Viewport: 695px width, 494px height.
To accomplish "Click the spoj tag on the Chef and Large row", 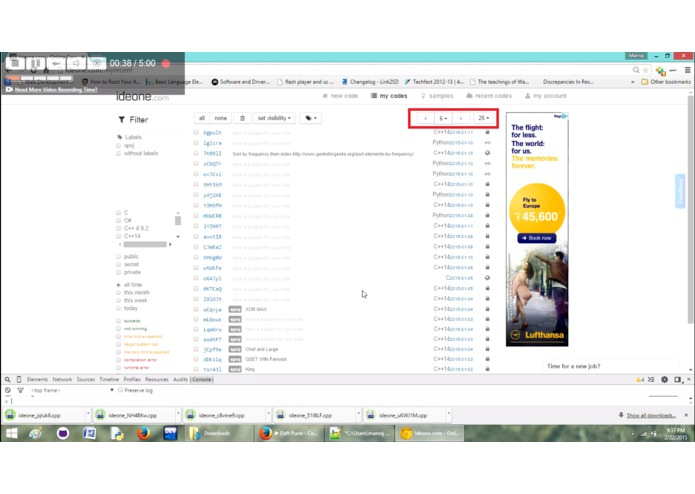I will 235,349.
